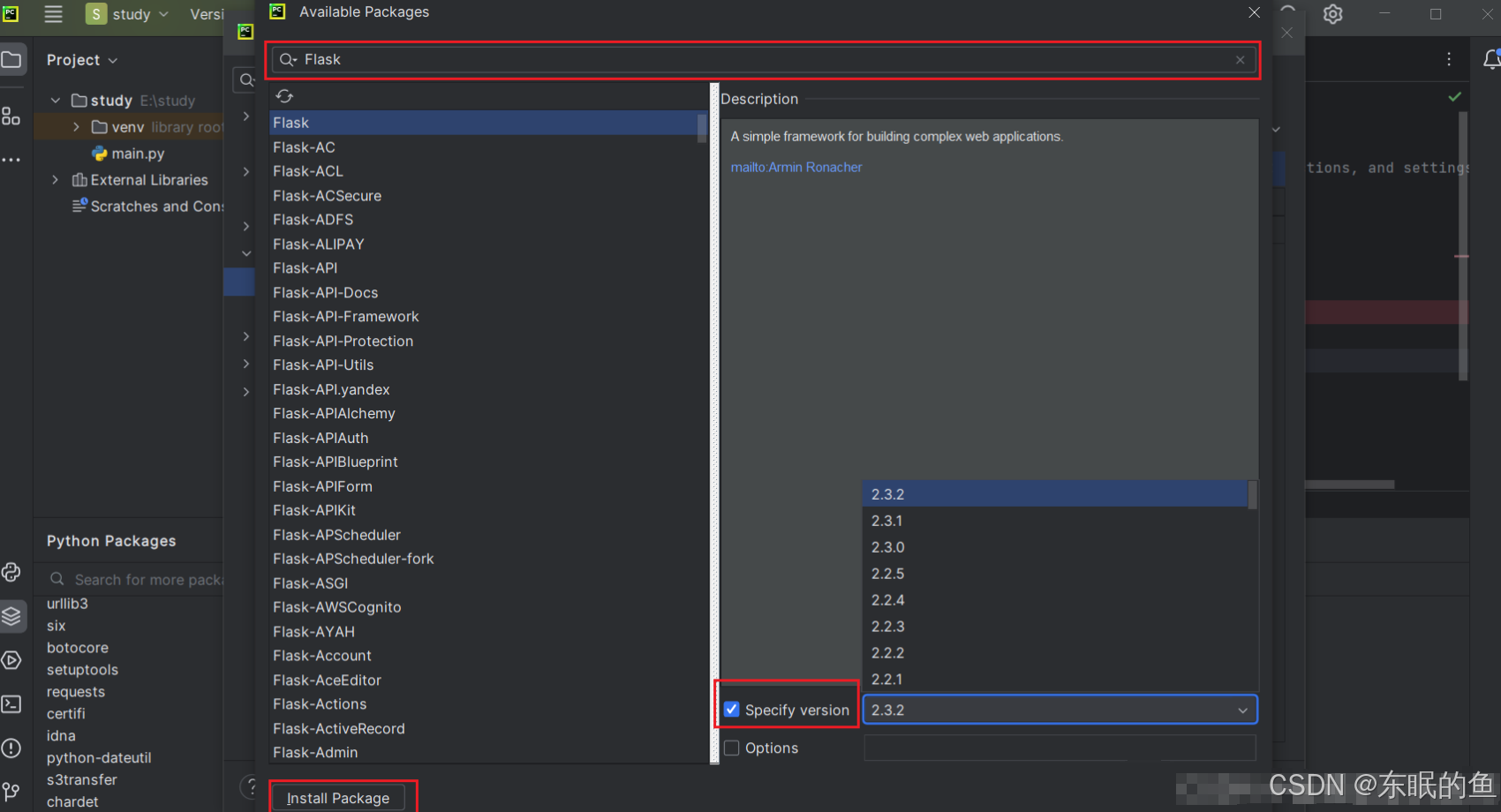Open the Problems tool window icon
This screenshot has height=812, width=1501.
[11, 748]
